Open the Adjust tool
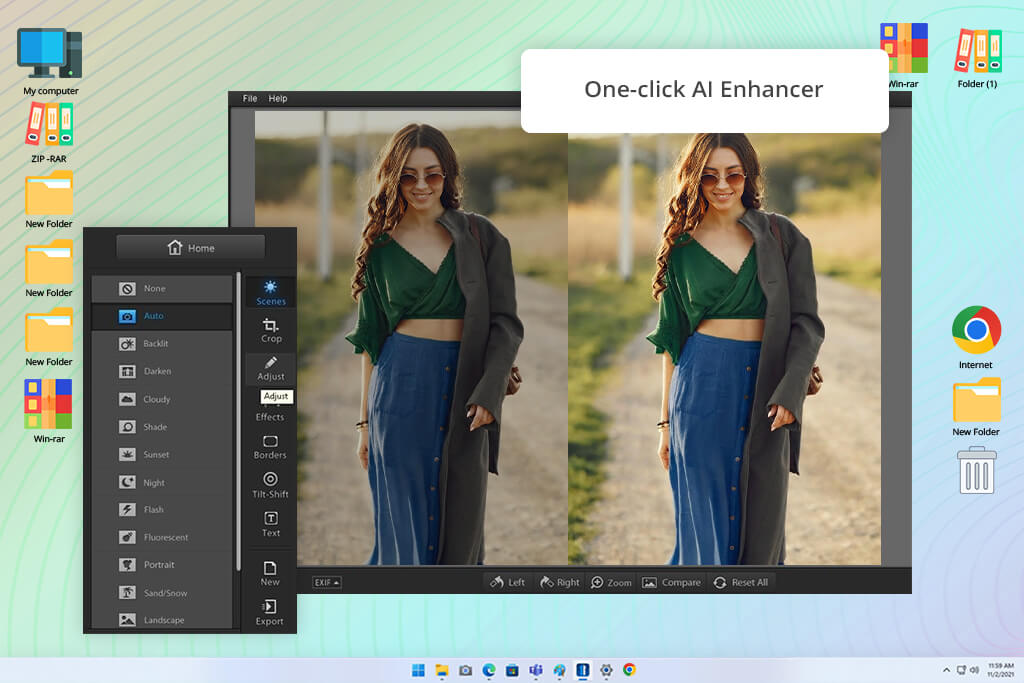1024x683 pixels. pyautogui.click(x=270, y=369)
